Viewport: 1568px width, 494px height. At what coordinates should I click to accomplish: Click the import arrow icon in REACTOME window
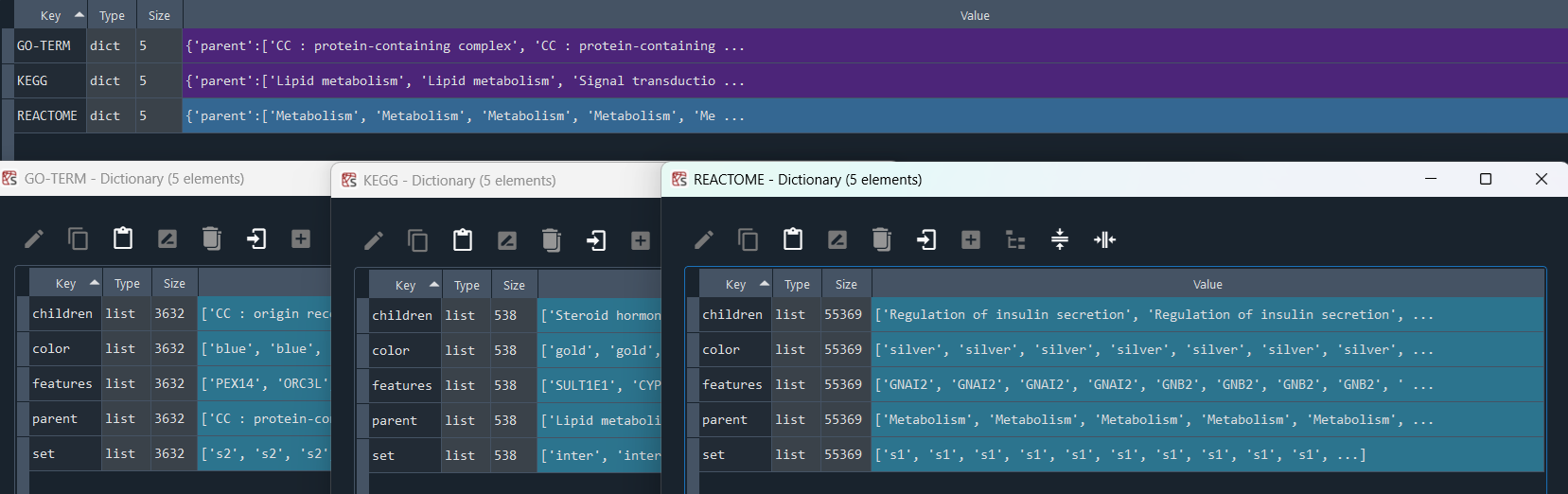(x=926, y=239)
